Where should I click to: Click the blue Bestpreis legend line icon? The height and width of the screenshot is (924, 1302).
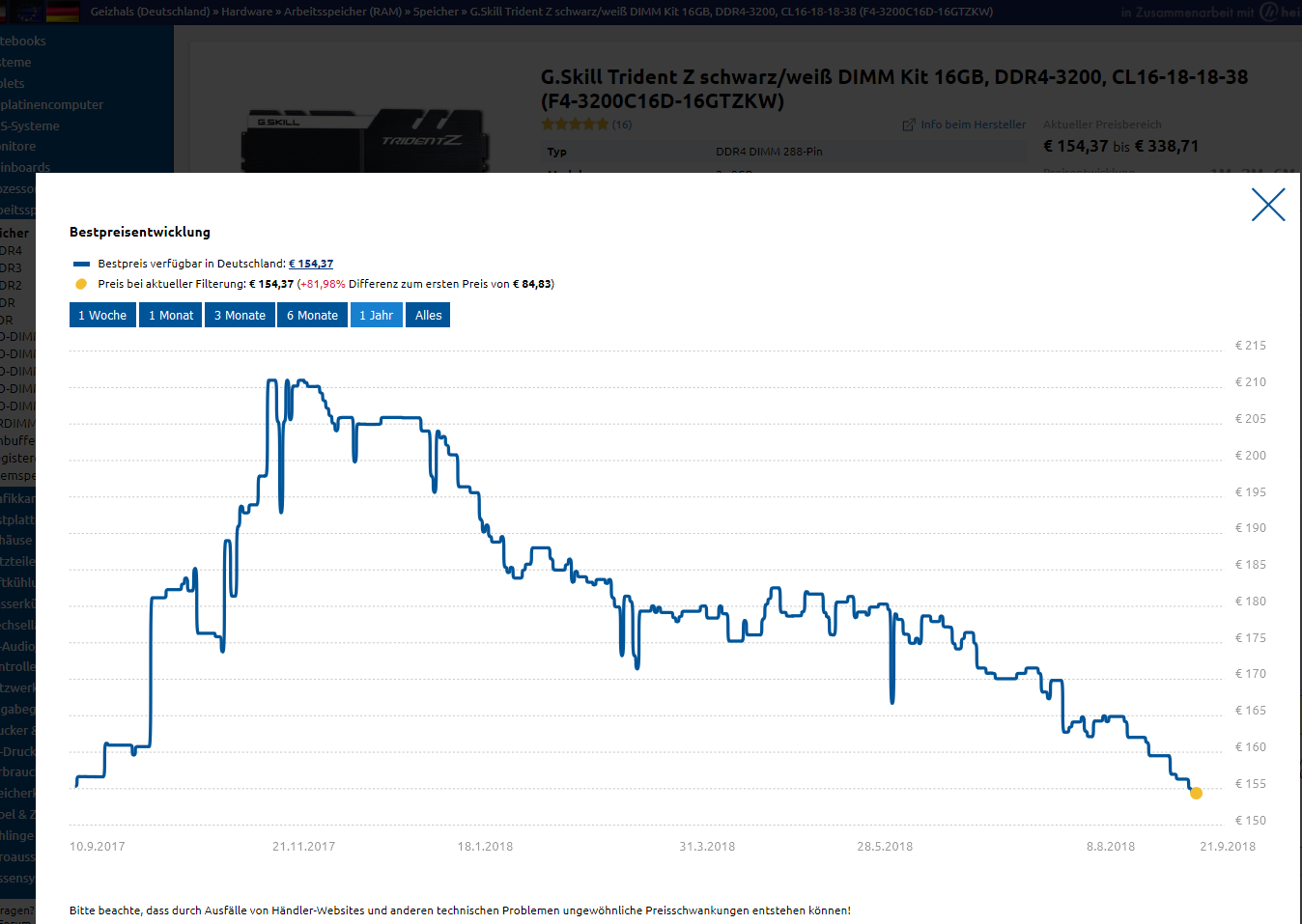click(82, 264)
